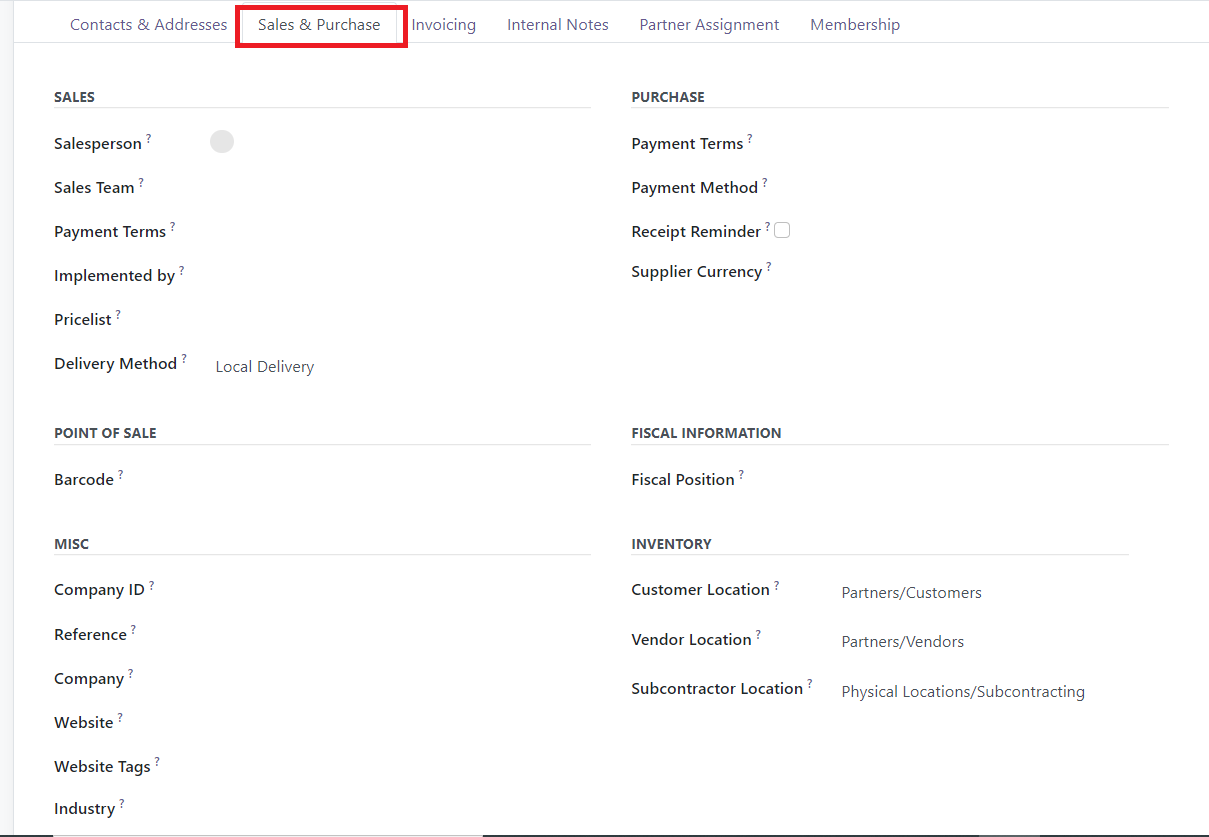This screenshot has height=837, width=1209.
Task: Click the Salesperson avatar placeholder circle
Action: [222, 142]
